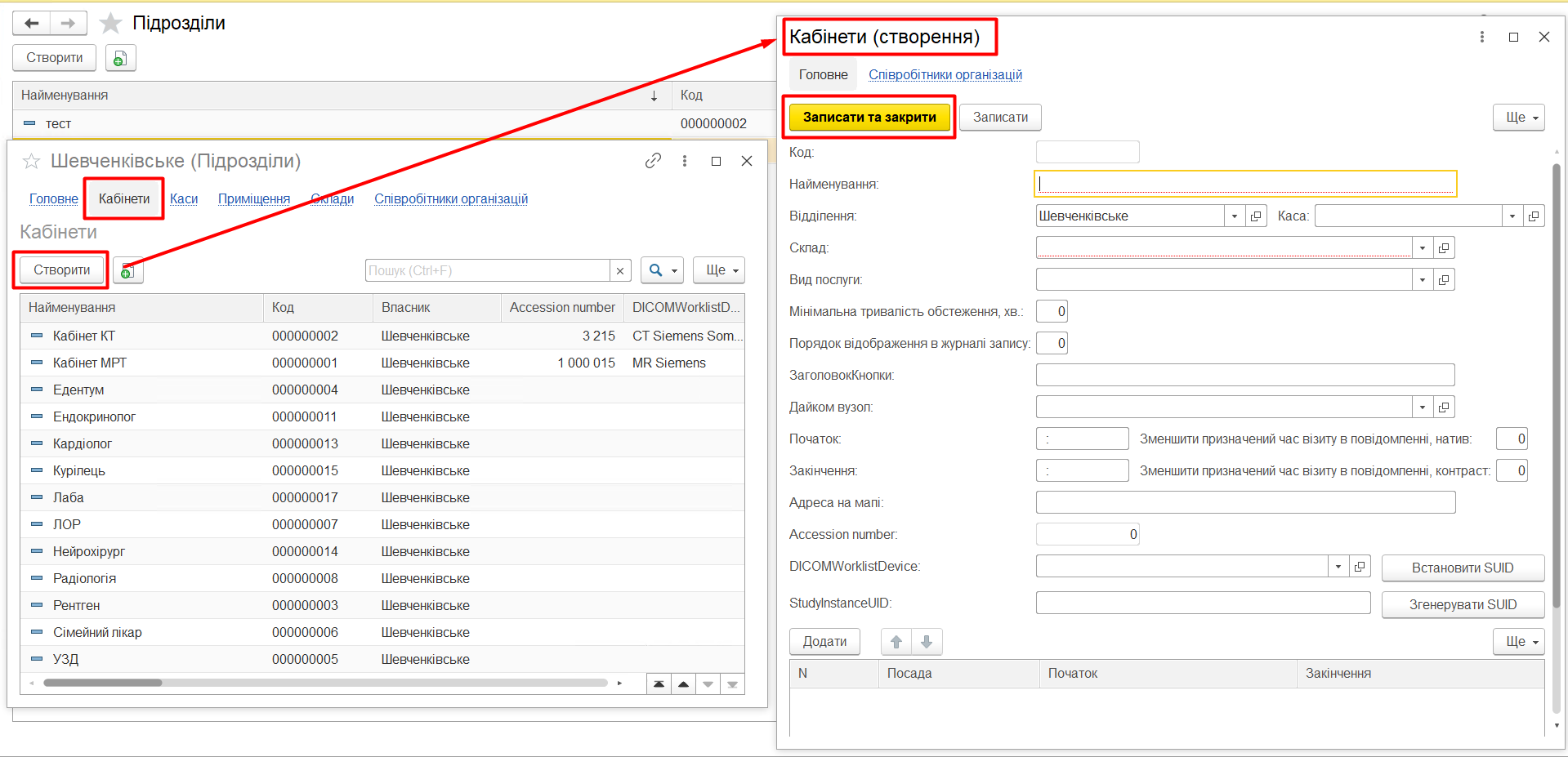Click the back navigation arrow
The image size is (1568, 757).
(x=32, y=23)
